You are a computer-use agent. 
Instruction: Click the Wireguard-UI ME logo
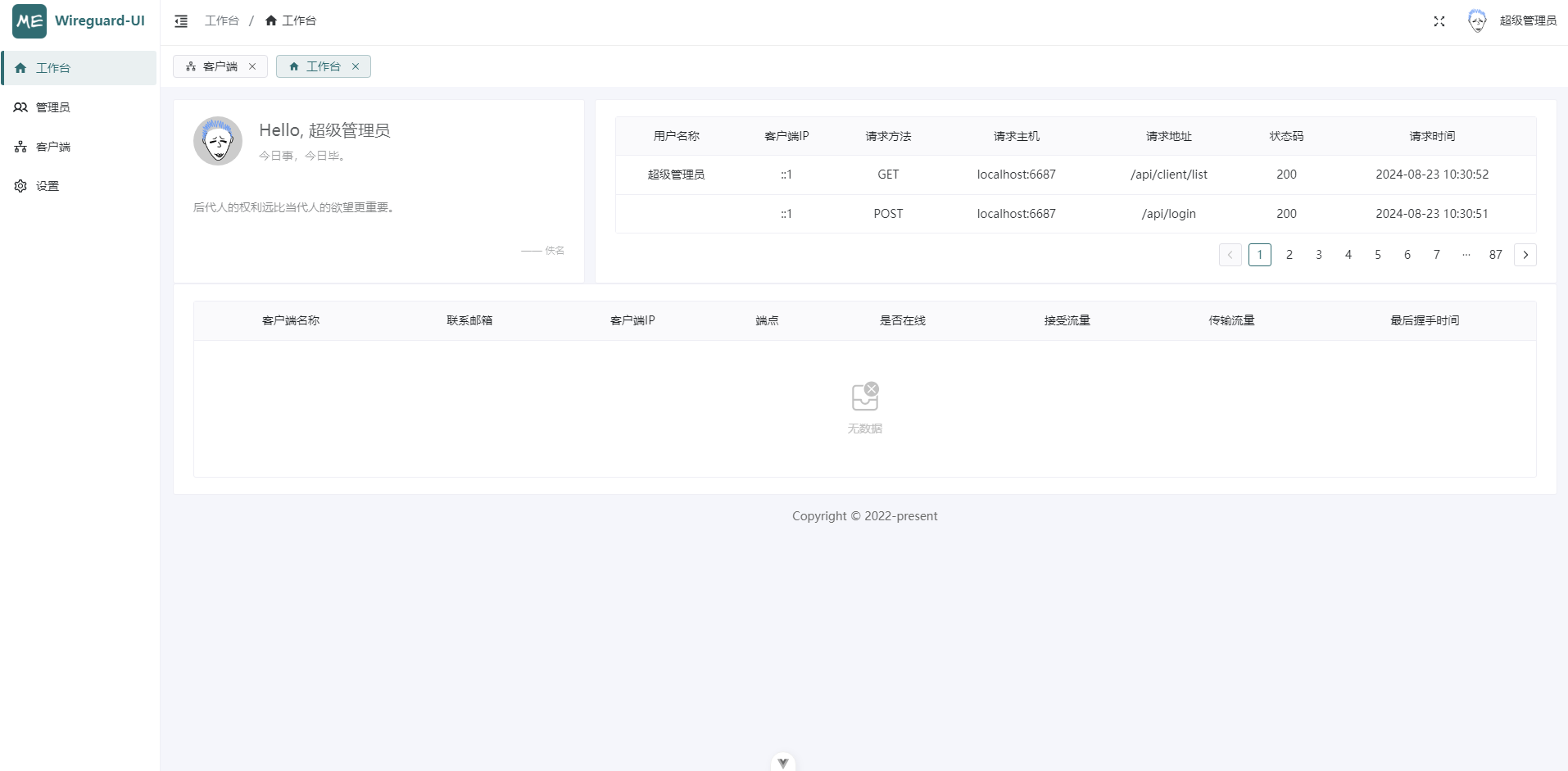29,21
